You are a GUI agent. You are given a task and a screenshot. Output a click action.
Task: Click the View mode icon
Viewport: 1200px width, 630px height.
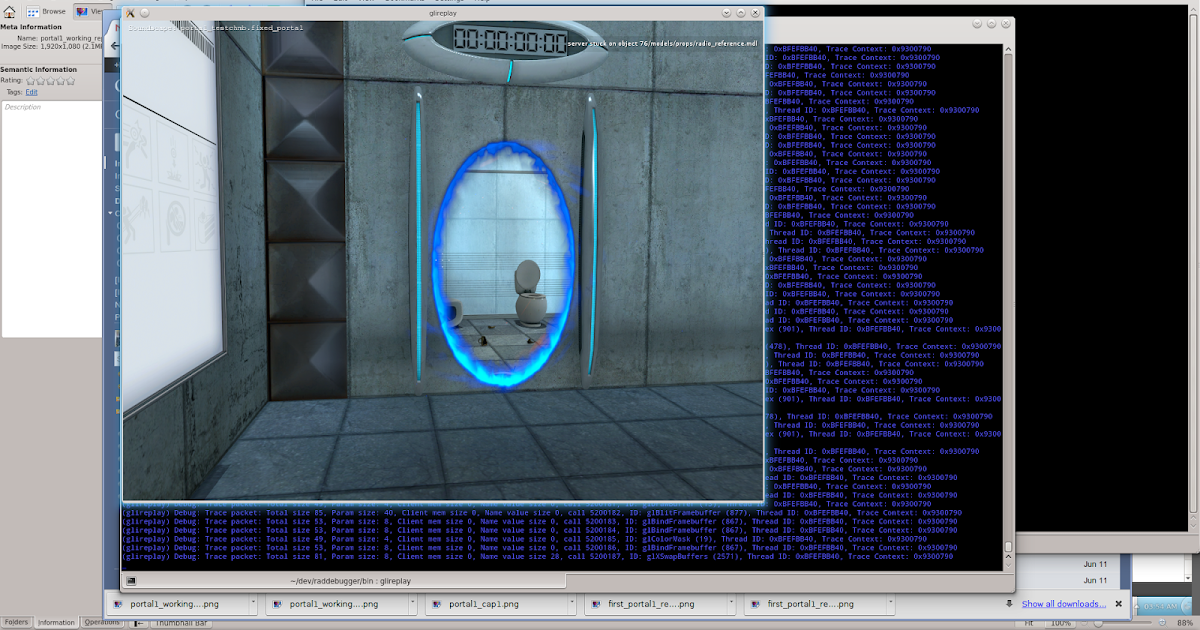pyautogui.click(x=84, y=11)
